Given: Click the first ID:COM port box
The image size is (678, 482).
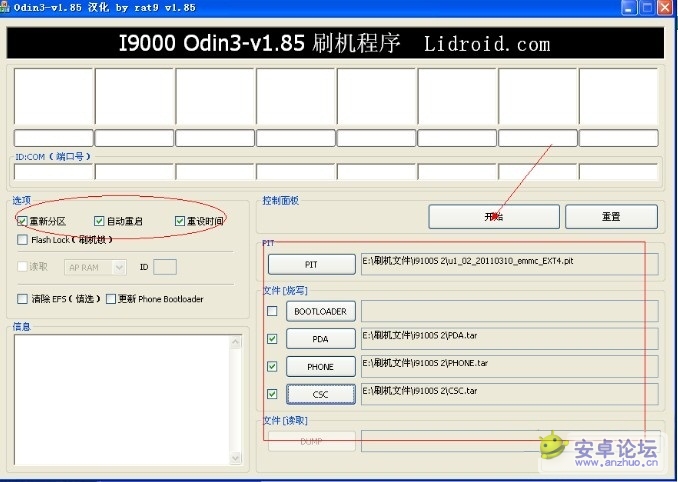Looking at the screenshot, I should (x=54, y=172).
